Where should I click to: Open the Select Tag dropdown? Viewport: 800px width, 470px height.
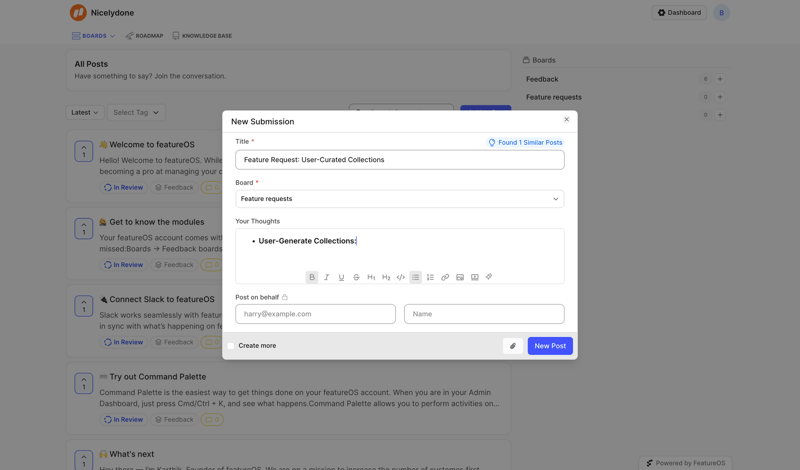pyautogui.click(x=136, y=112)
